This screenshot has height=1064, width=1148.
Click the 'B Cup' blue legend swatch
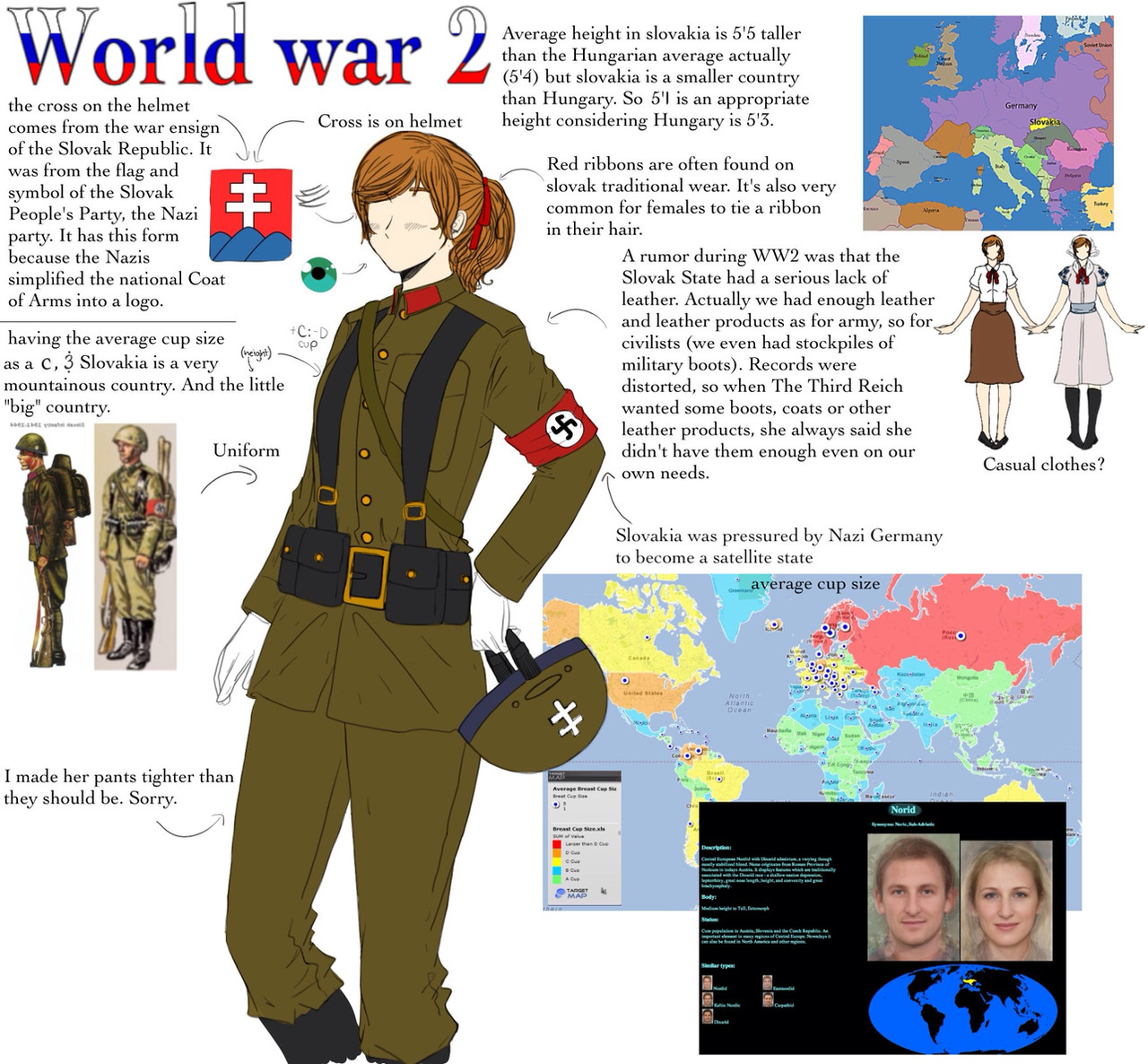pos(557,870)
